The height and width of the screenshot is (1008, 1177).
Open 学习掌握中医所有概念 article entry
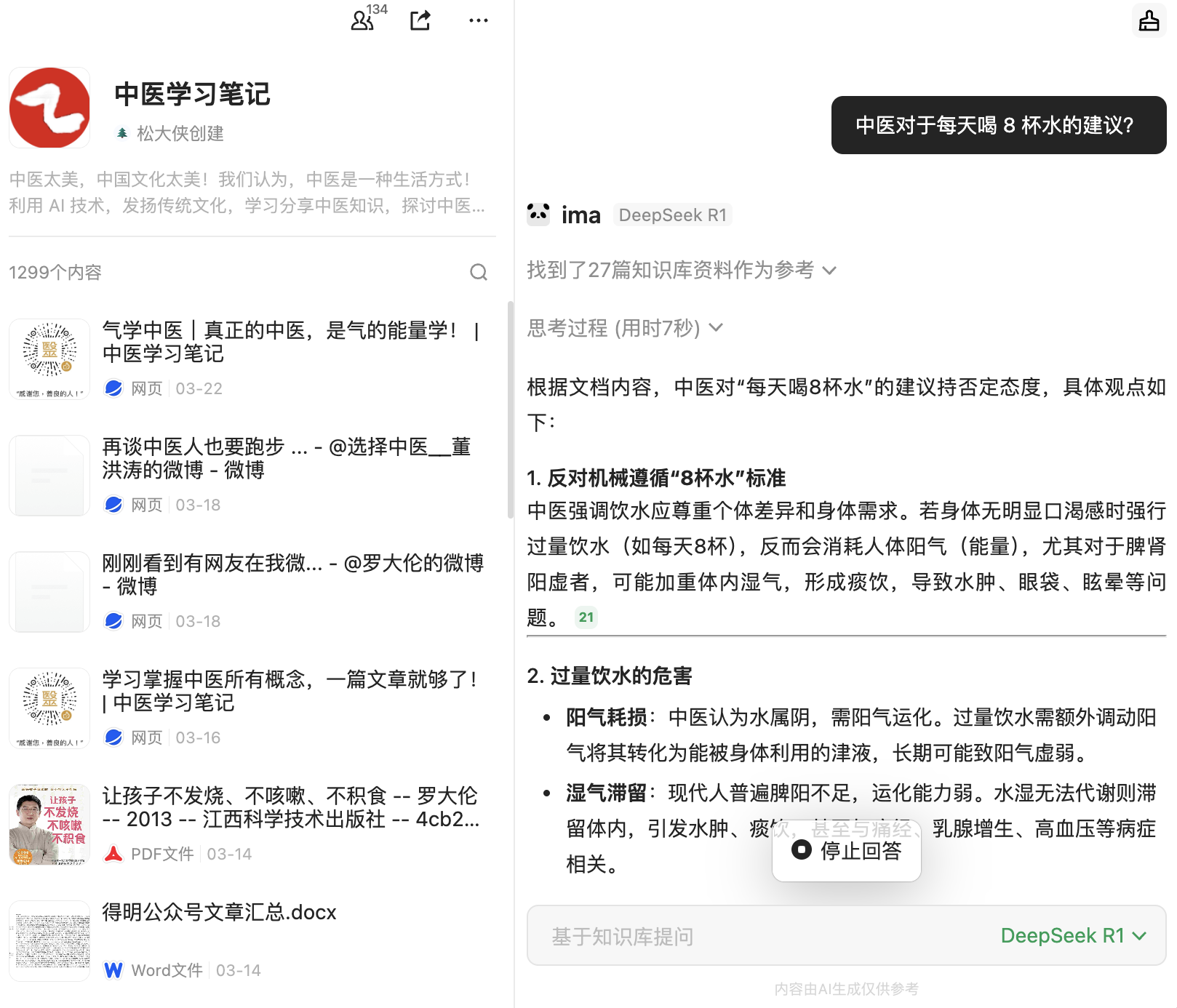[289, 691]
